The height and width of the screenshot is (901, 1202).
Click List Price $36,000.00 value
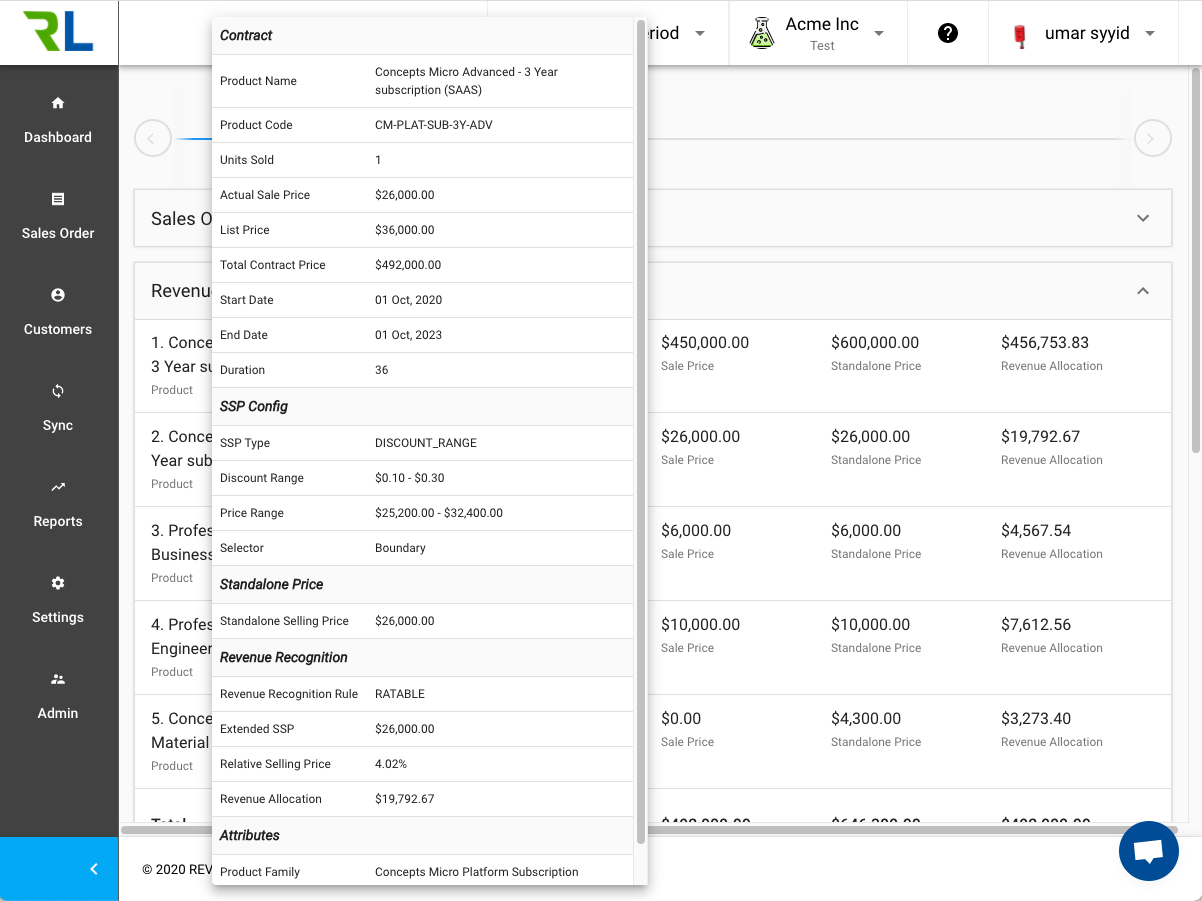(405, 230)
